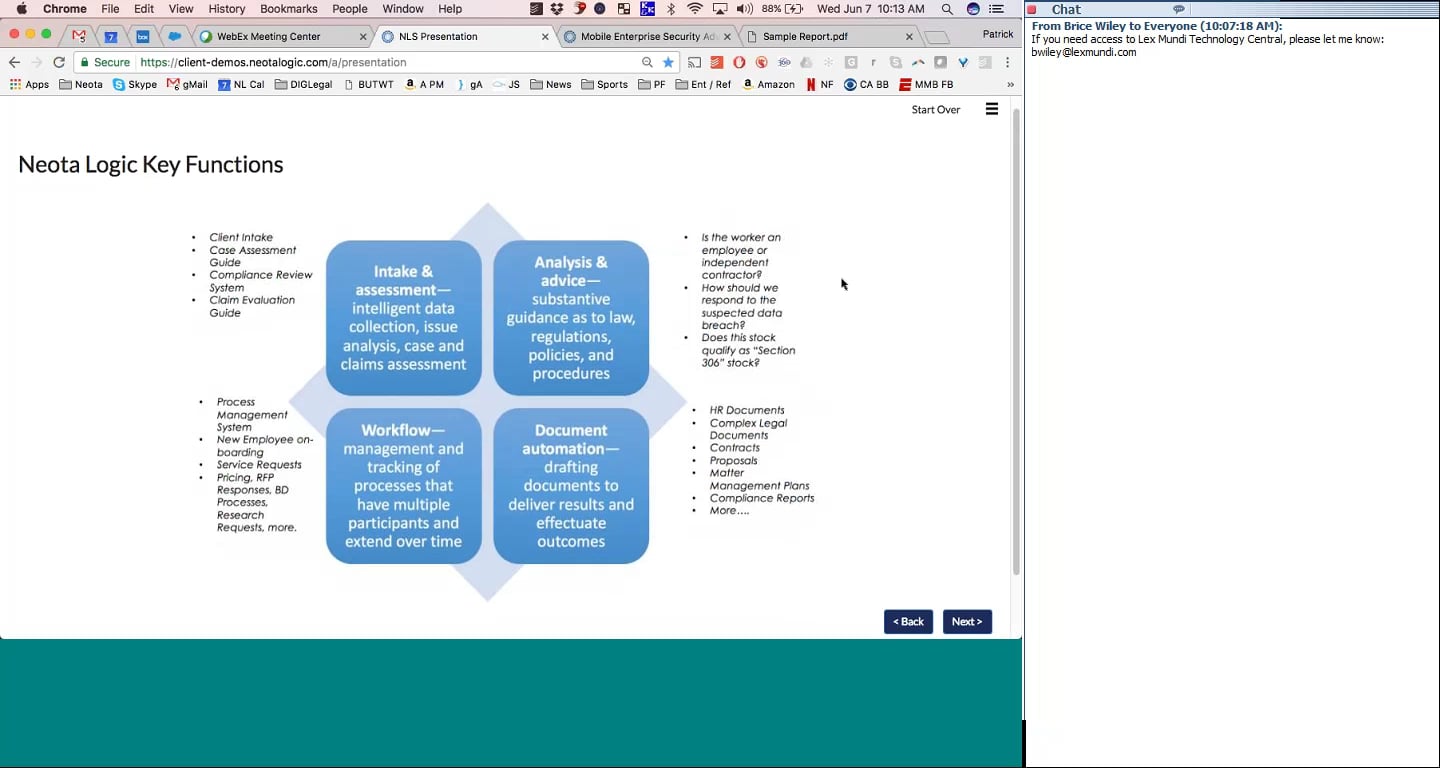Image resolution: width=1440 pixels, height=768 pixels.
Task: Click the Dropbox icon in the menu bar
Action: tap(557, 9)
